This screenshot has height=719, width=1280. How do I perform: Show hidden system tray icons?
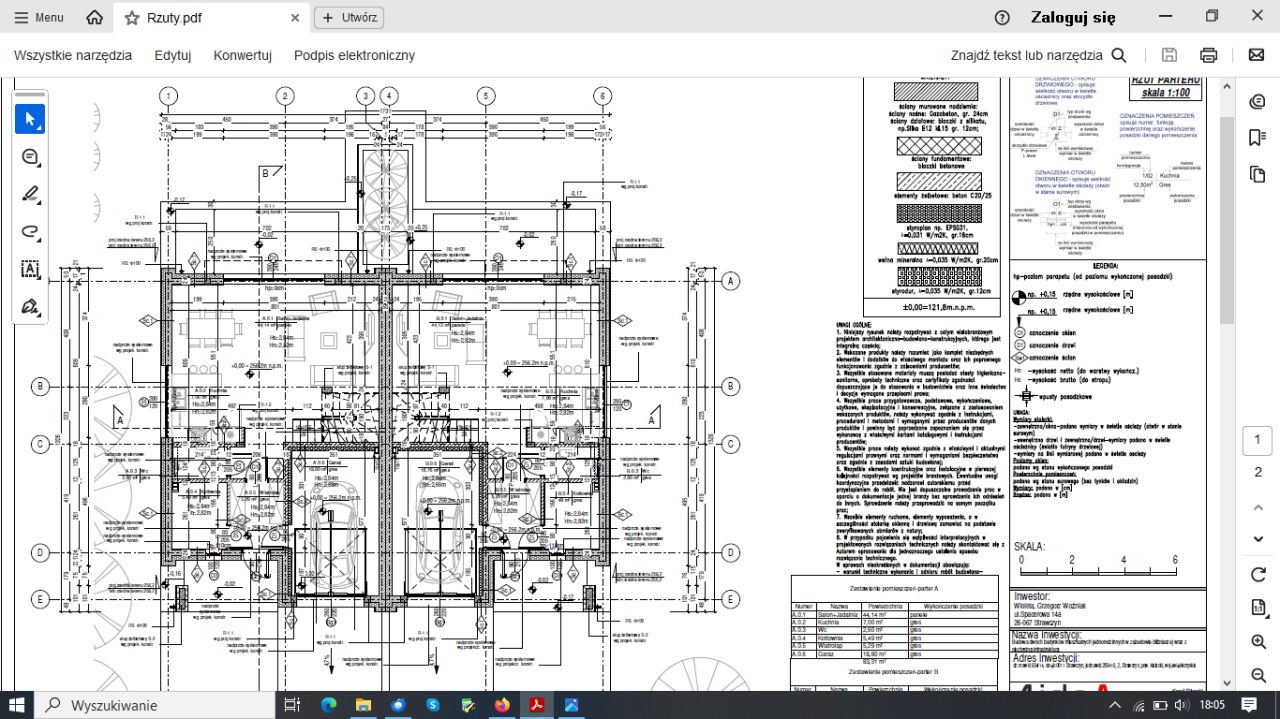1115,705
